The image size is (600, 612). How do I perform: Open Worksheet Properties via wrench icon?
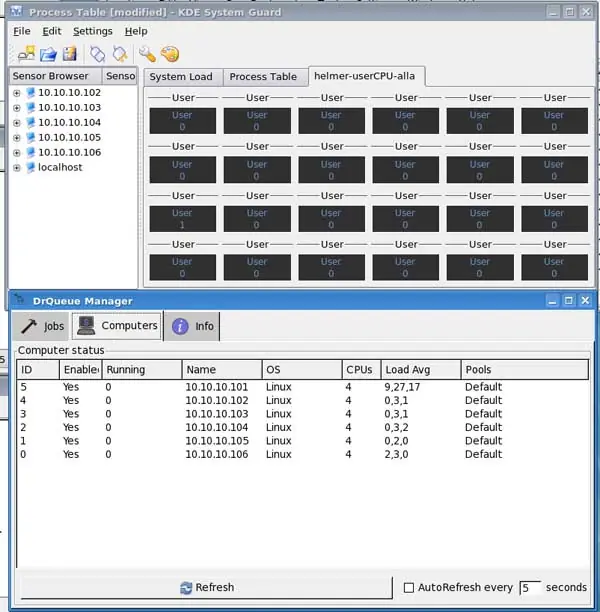(x=147, y=54)
